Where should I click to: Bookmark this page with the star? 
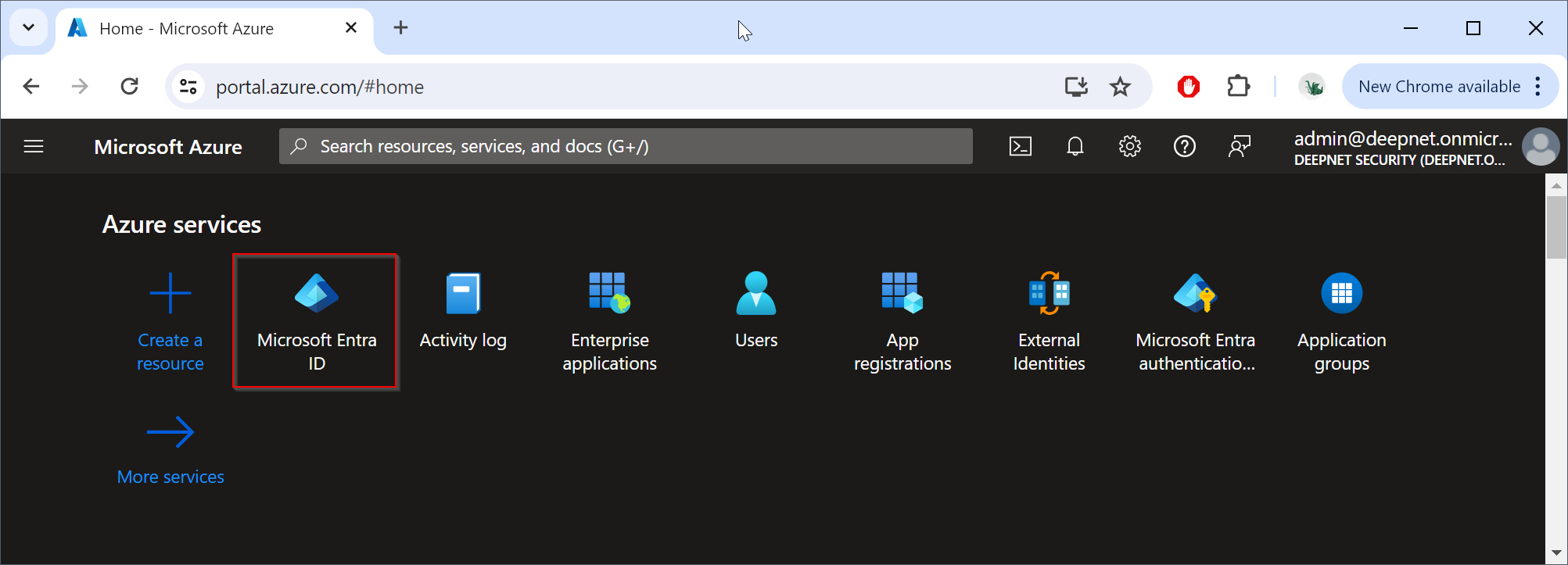point(1121,87)
